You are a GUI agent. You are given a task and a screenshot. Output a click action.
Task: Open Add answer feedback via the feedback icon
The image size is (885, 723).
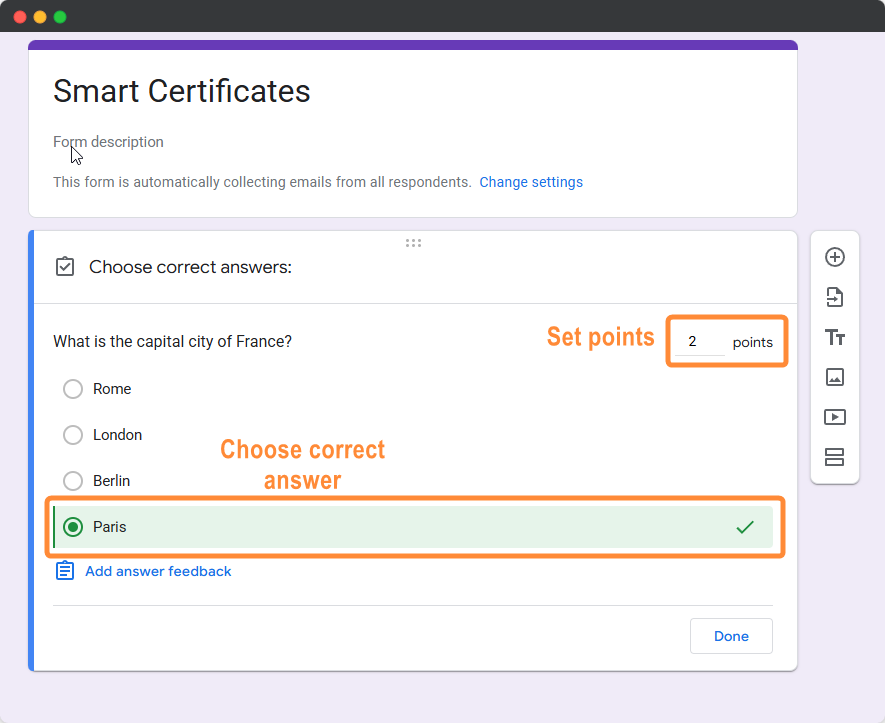tap(64, 570)
